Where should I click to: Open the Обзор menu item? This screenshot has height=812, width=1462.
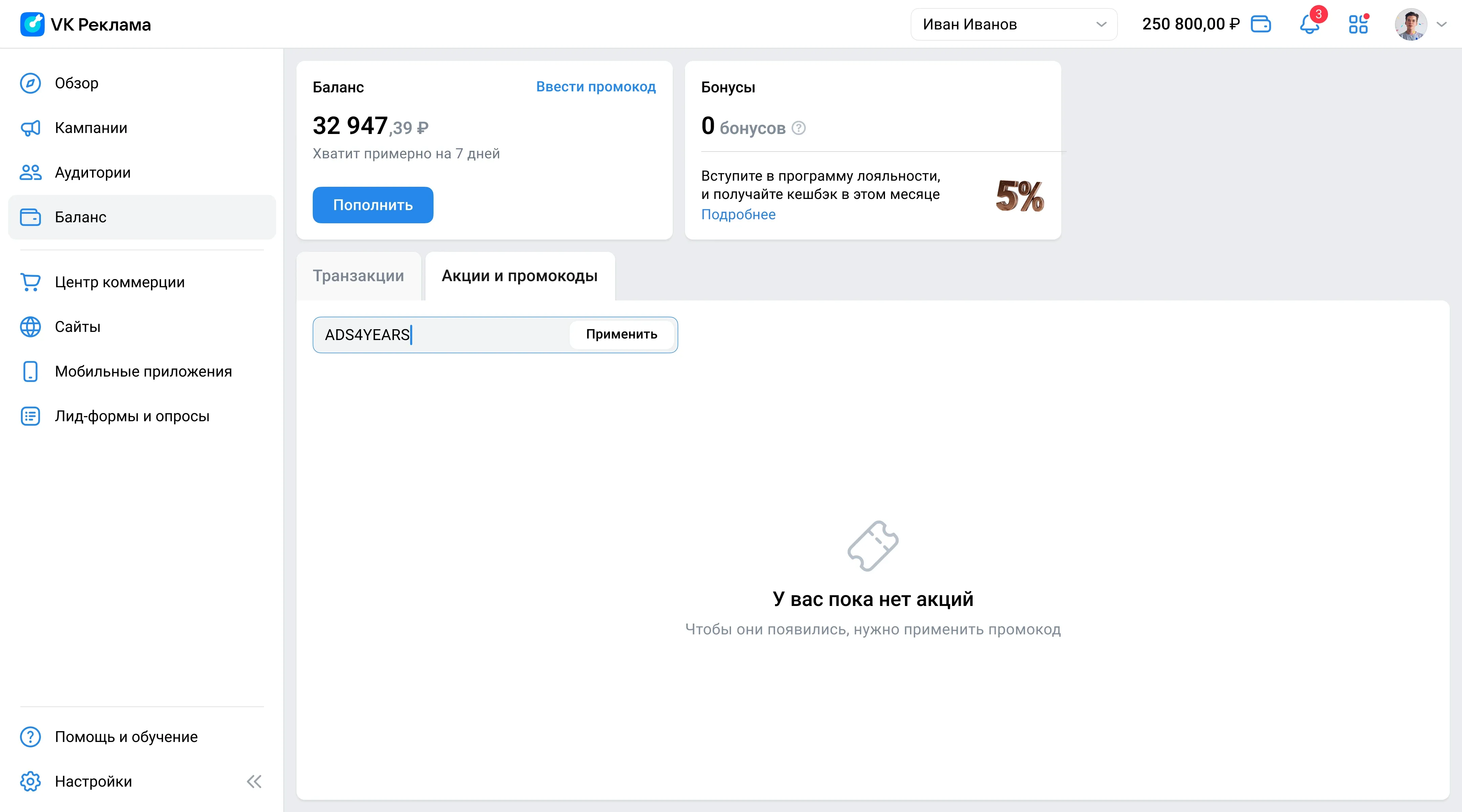[x=142, y=84]
